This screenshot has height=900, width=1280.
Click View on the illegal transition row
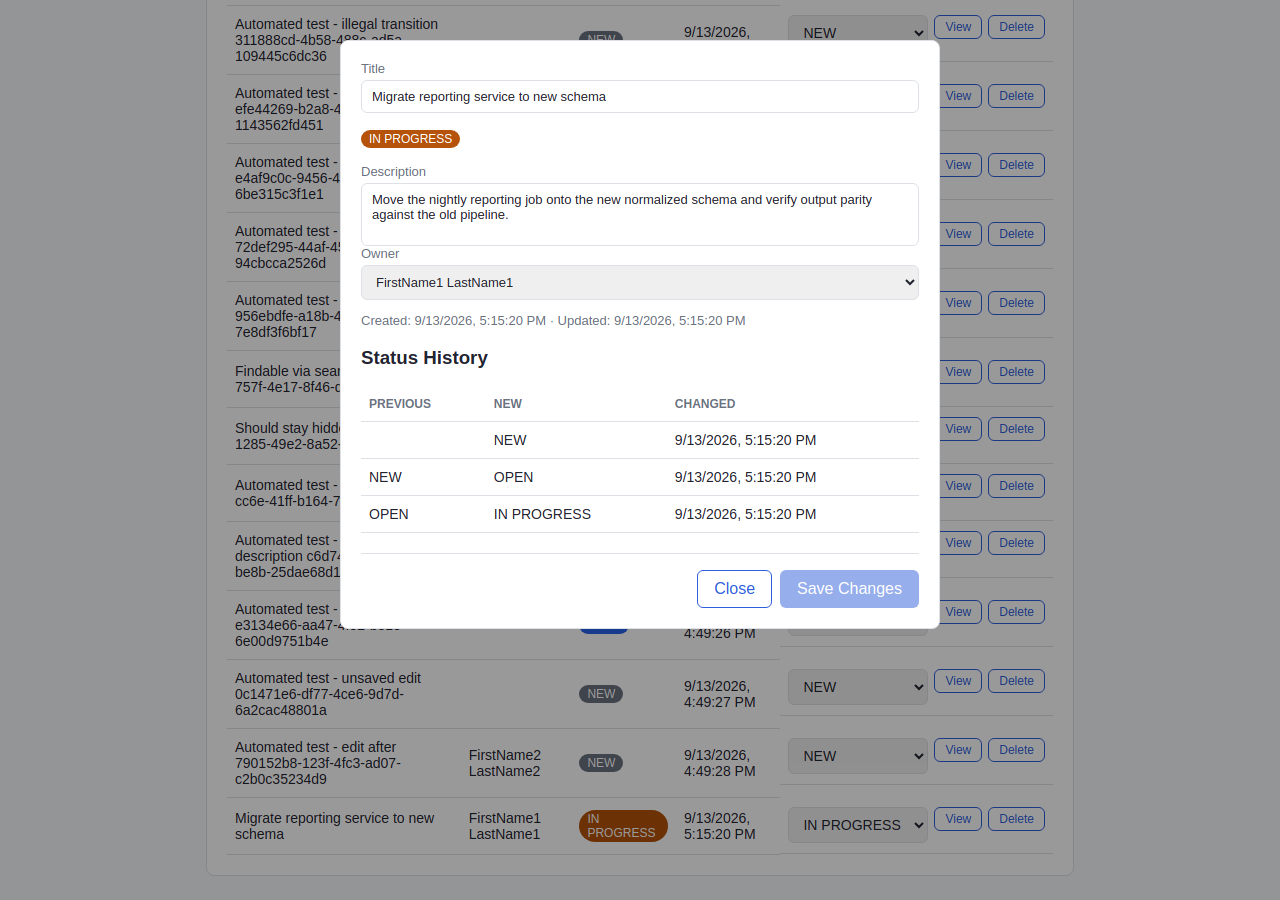tap(958, 27)
